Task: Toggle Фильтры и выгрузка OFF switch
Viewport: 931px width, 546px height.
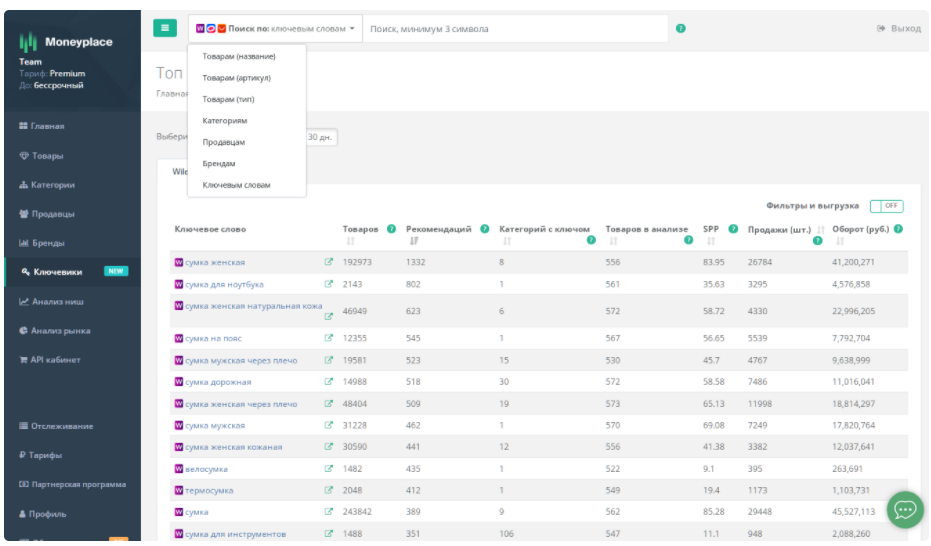Action: click(886, 206)
